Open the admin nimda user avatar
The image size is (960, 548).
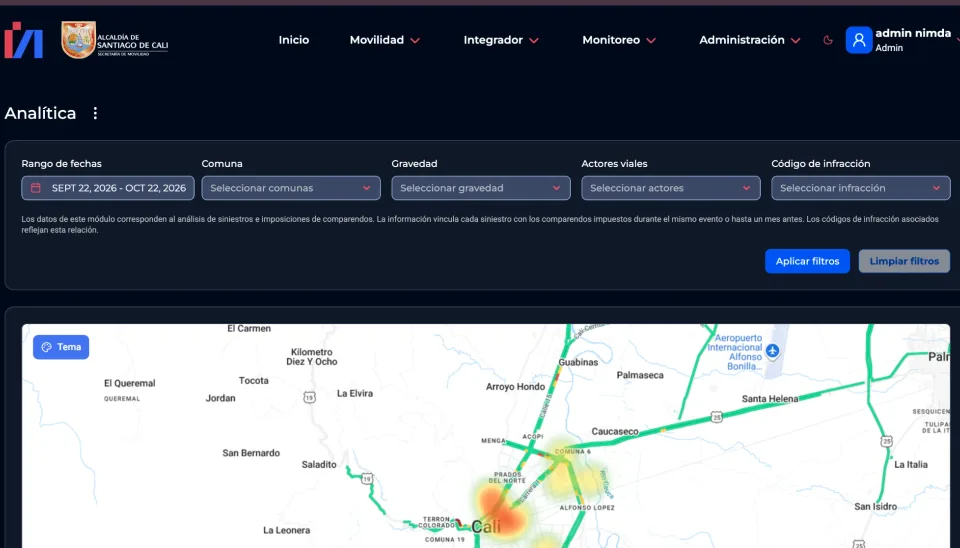[858, 40]
